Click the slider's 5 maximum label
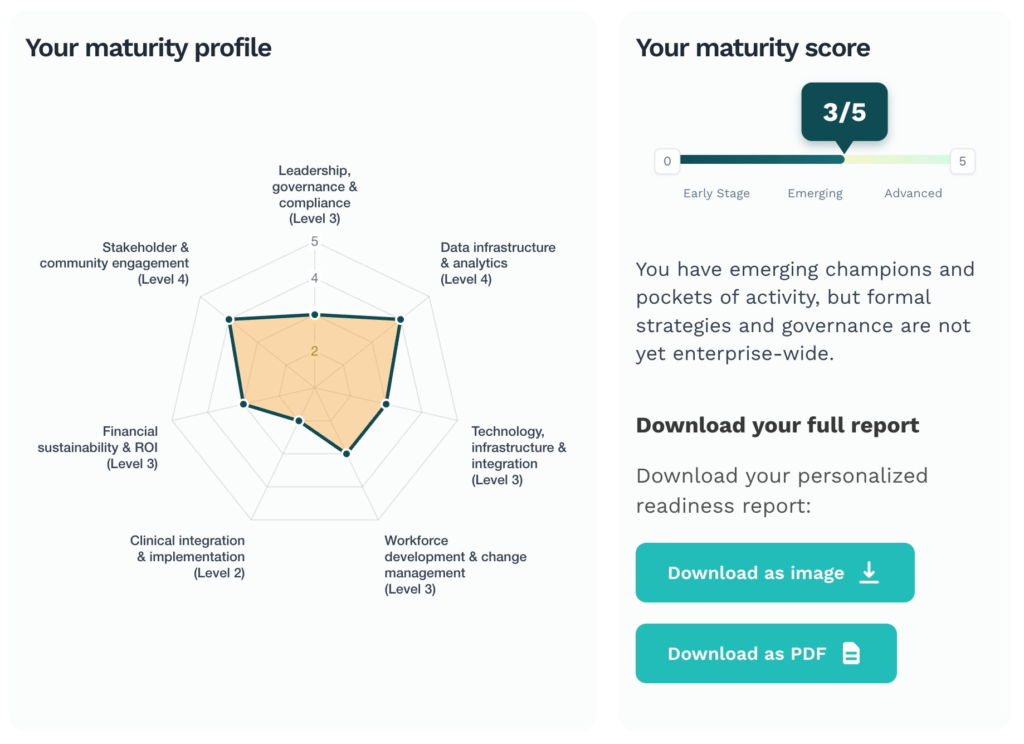This screenshot has height=744, width=1024. coord(962,160)
